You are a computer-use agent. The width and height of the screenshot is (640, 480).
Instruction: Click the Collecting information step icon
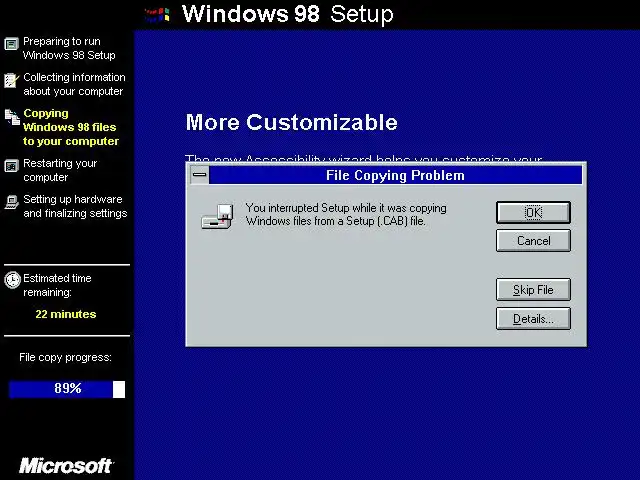pyautogui.click(x=11, y=80)
